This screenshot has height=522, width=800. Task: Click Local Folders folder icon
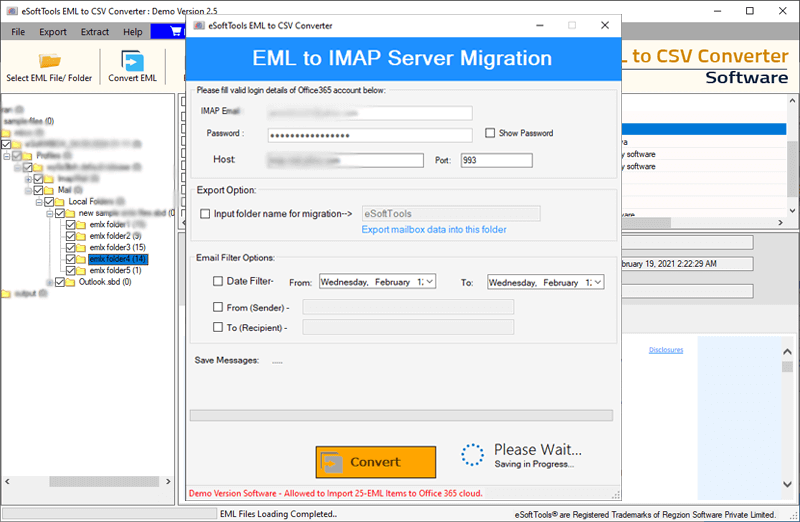(60, 202)
